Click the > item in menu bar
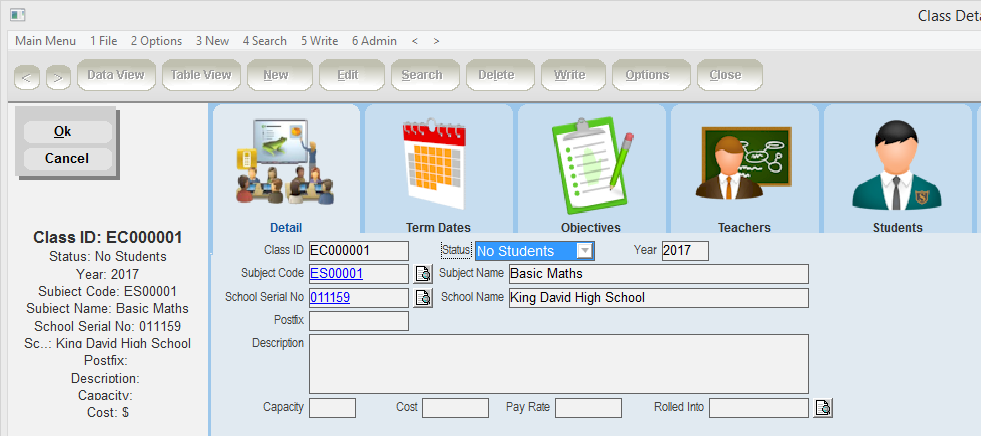Image resolution: width=981 pixels, height=436 pixels. (436, 41)
